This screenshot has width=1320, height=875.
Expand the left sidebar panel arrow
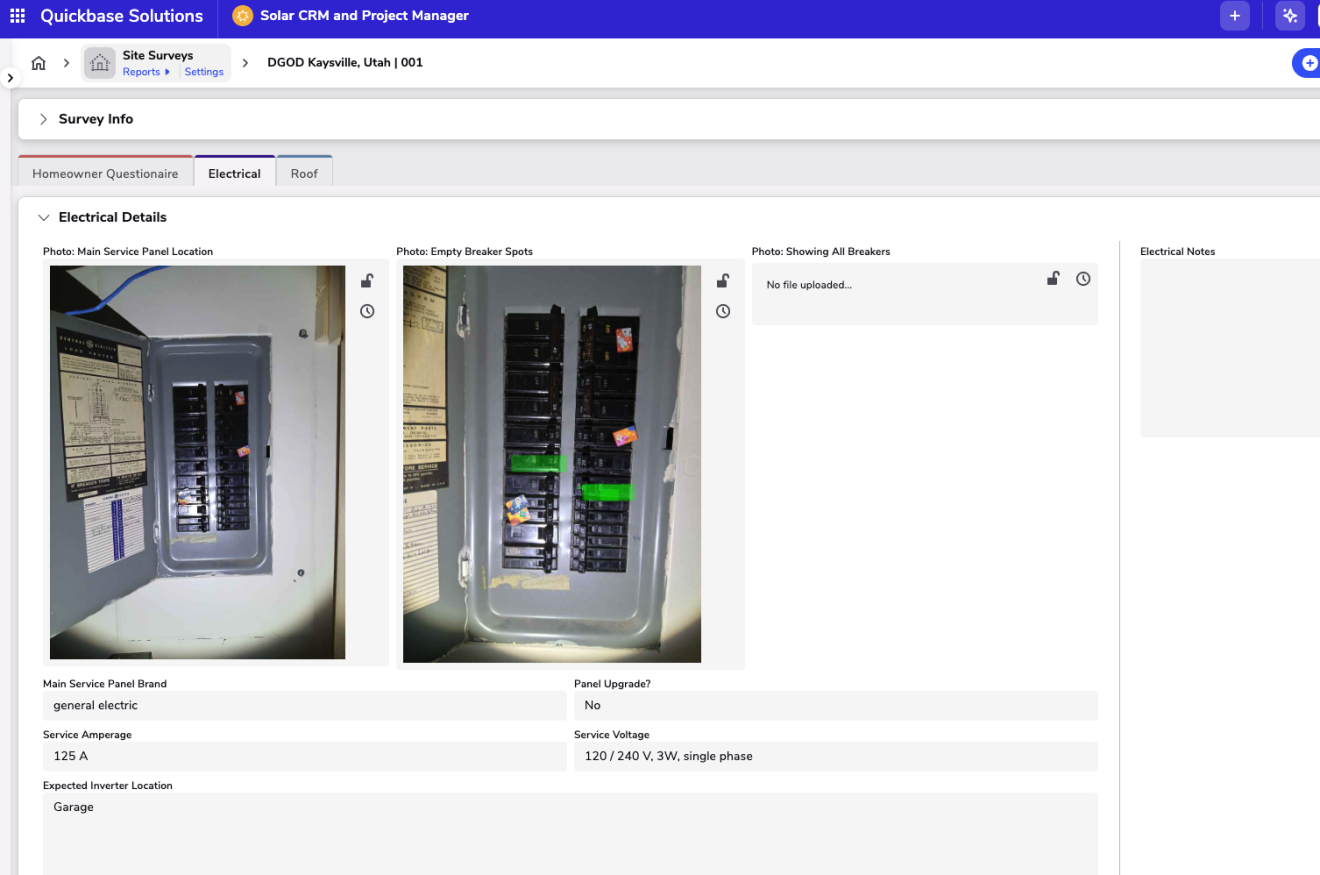click(x=10, y=77)
